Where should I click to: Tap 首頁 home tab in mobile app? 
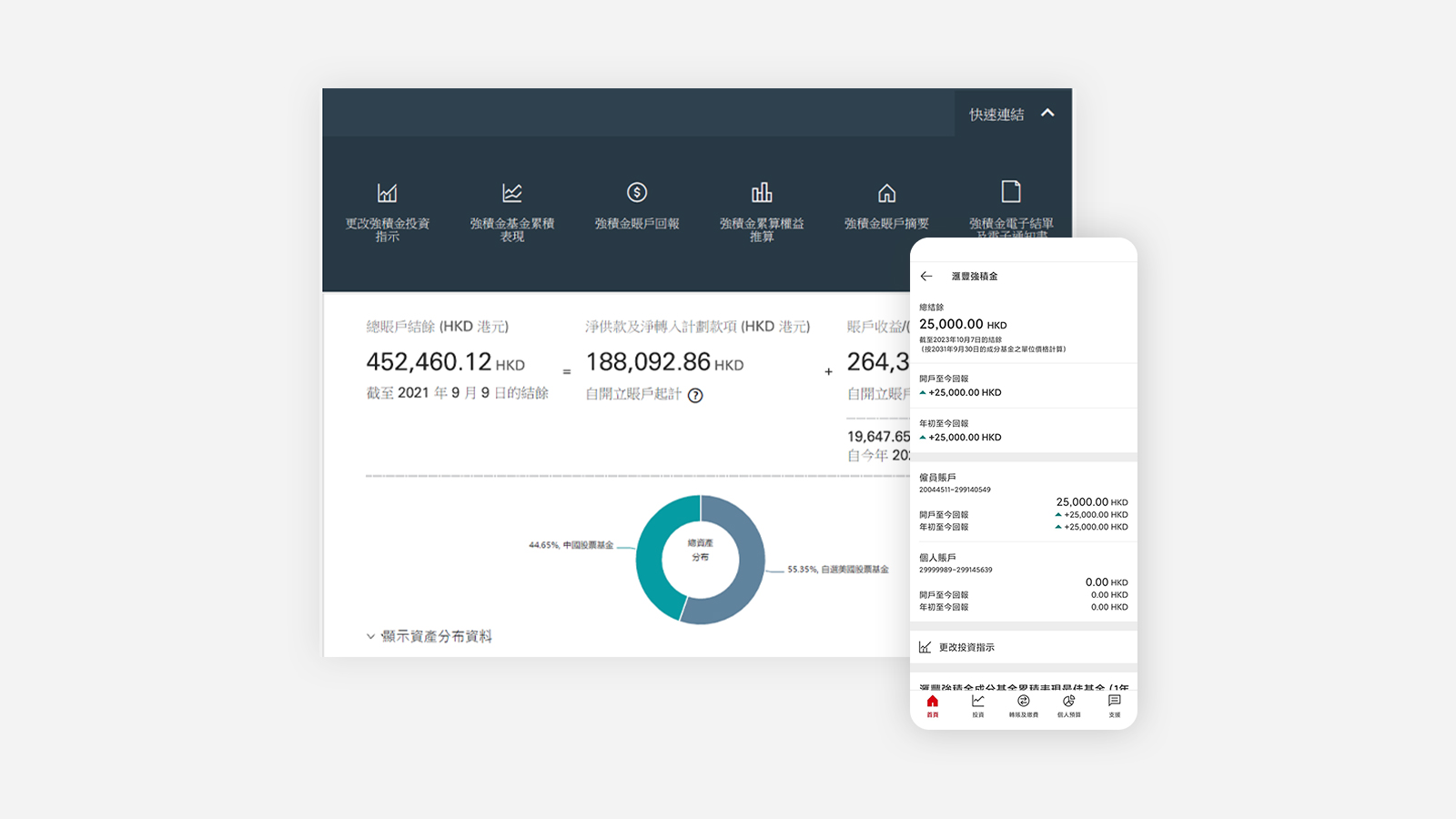933,706
